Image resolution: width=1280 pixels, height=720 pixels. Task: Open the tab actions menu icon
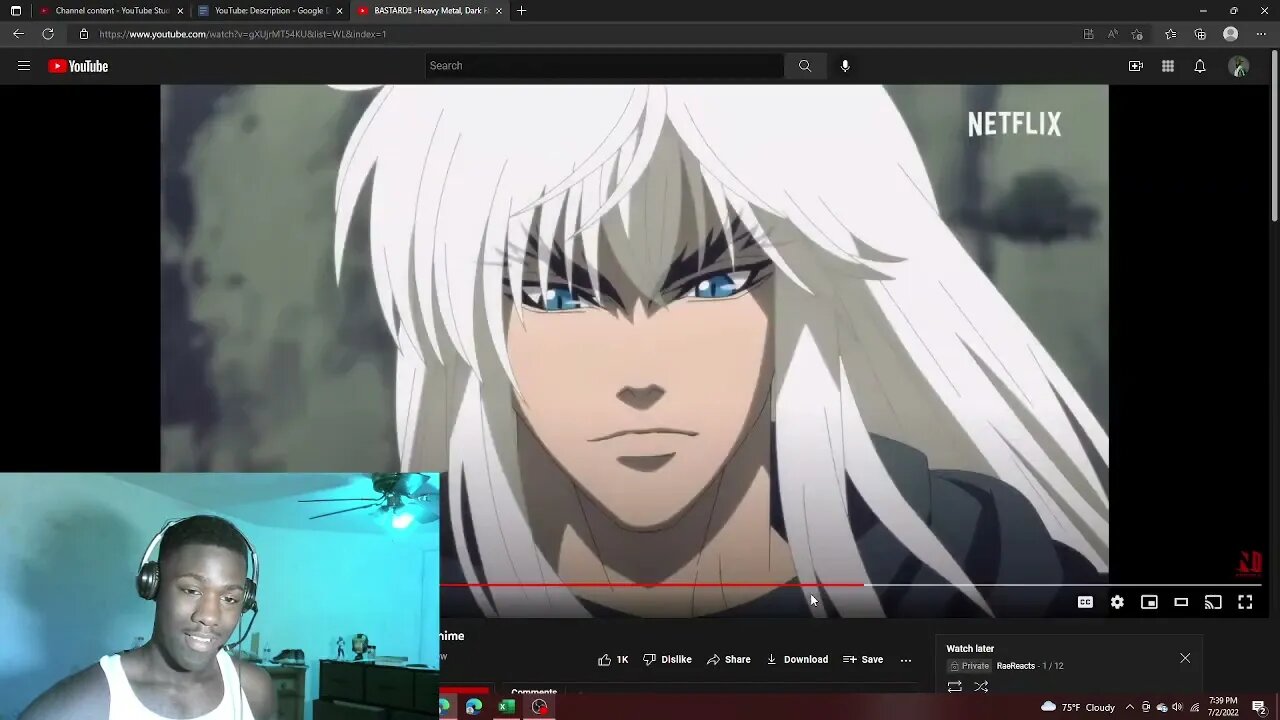coord(16,11)
